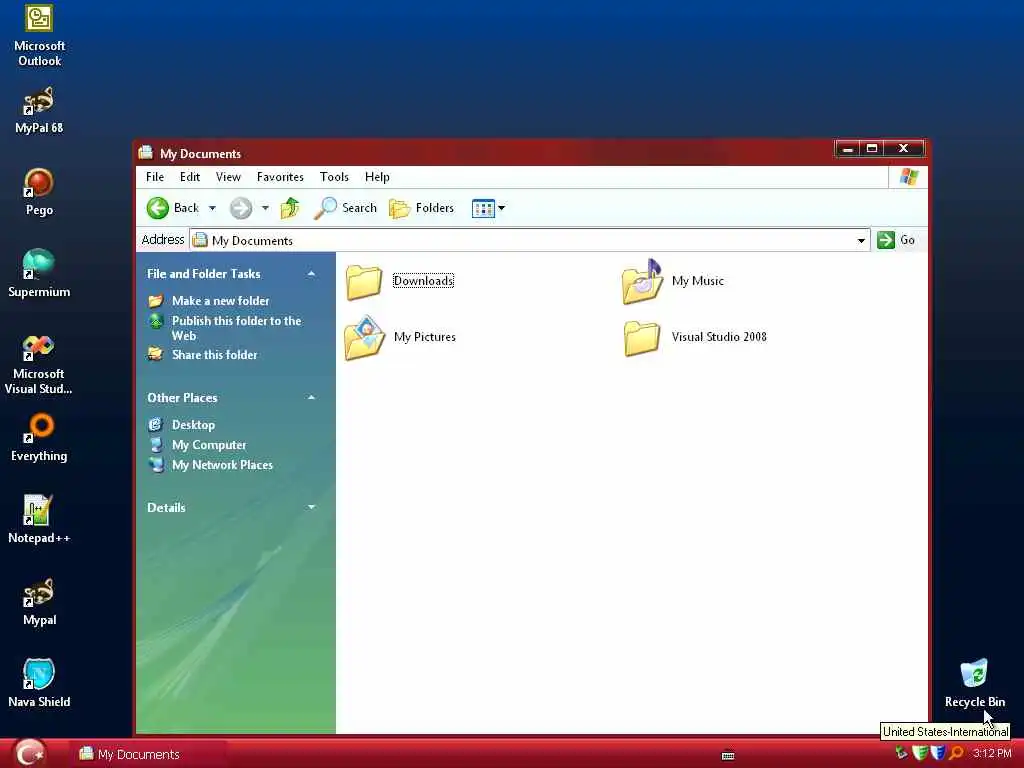
Task: Click the blue shield tray icon
Action: pos(938,754)
